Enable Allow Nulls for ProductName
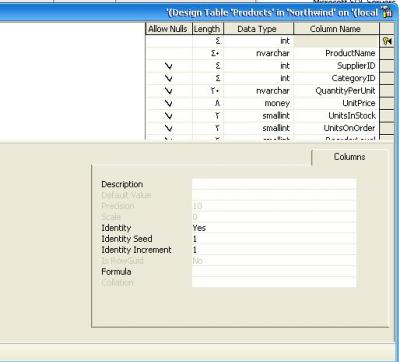The height and width of the screenshot is (362, 400). 169,53
